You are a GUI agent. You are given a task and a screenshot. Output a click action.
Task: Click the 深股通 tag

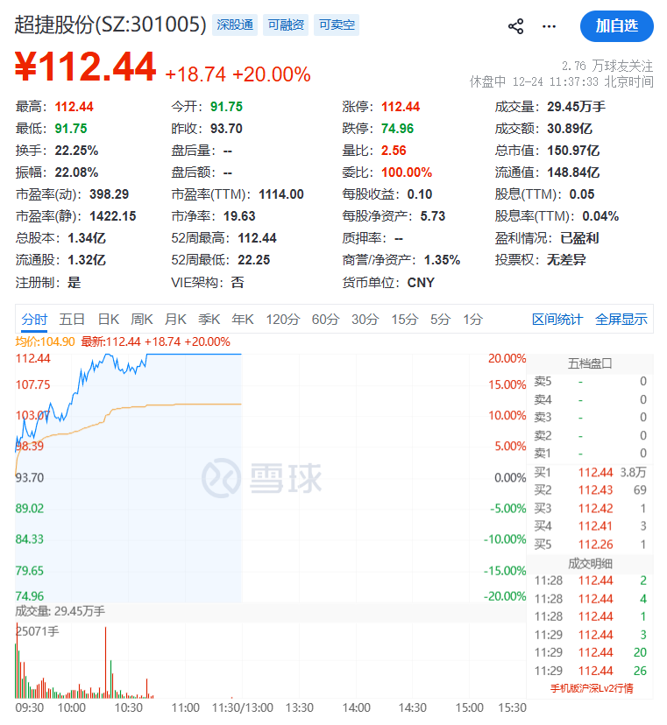point(237,25)
